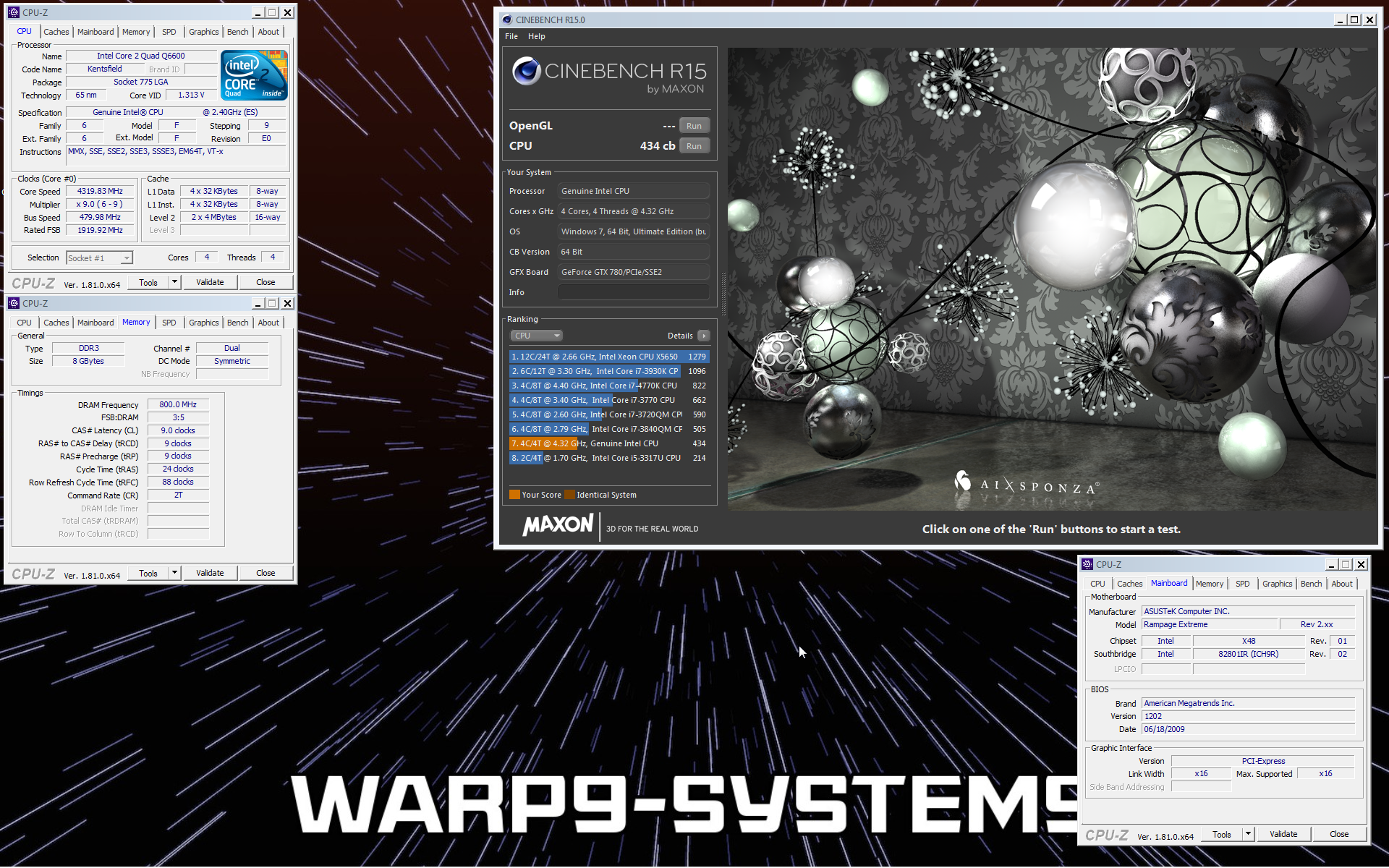Open Bench tab in Memory CPU-Z window
1389x868 pixels.
point(237,323)
